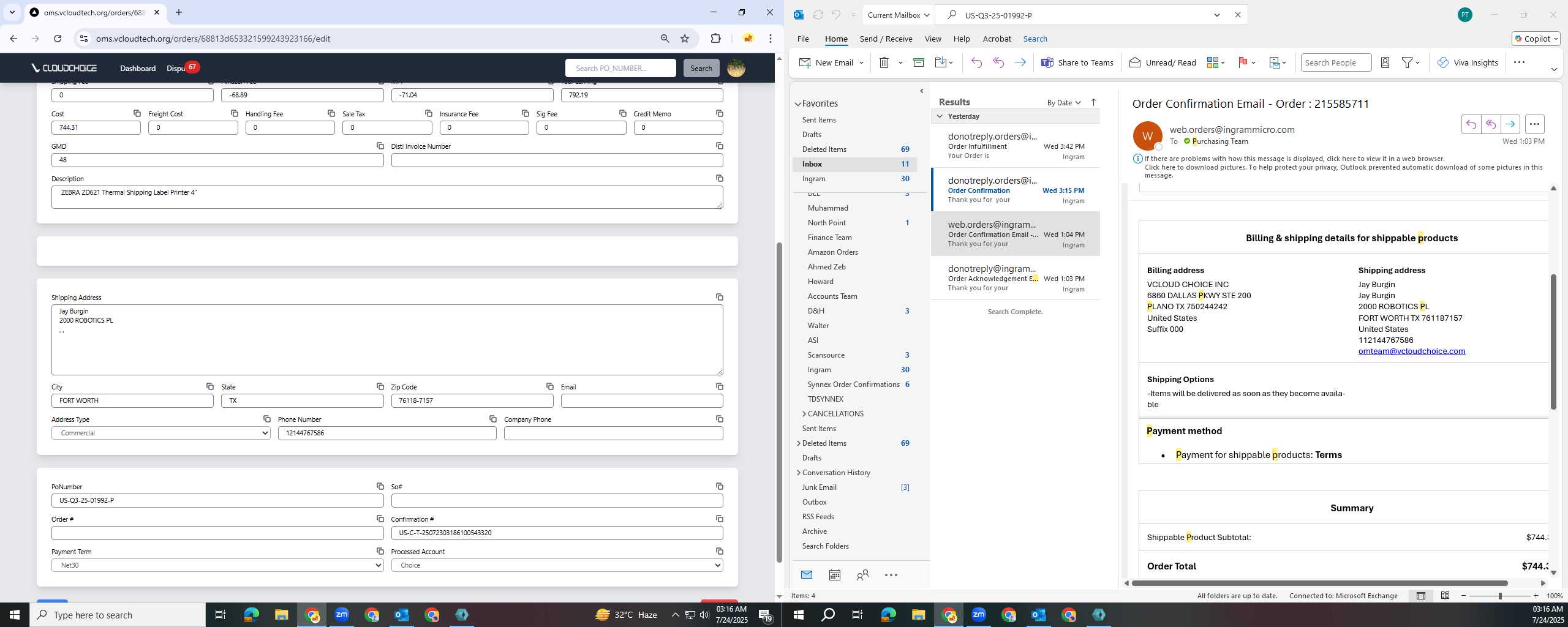Screen dimensions: 1568x627
Task: Click Forward arrow icon in Outlook ribbon
Action: click(x=1020, y=62)
